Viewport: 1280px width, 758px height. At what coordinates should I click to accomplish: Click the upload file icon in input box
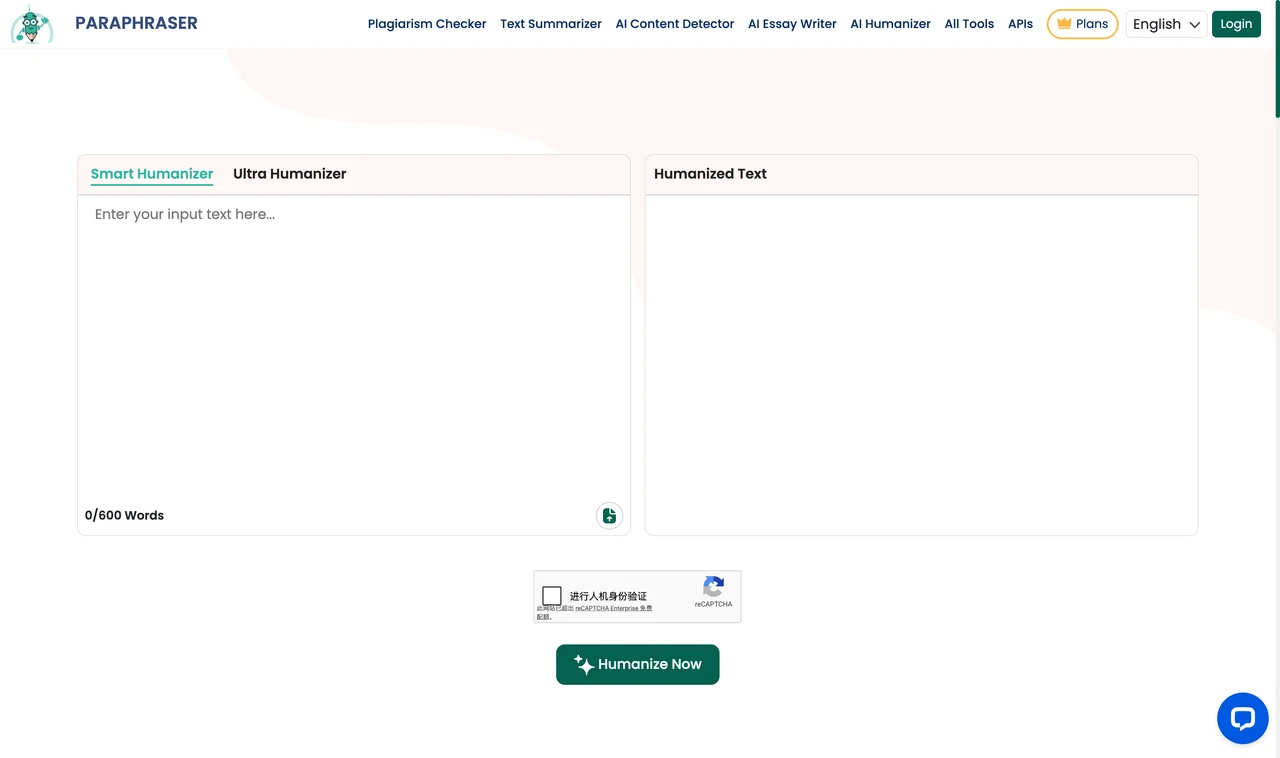coord(609,516)
